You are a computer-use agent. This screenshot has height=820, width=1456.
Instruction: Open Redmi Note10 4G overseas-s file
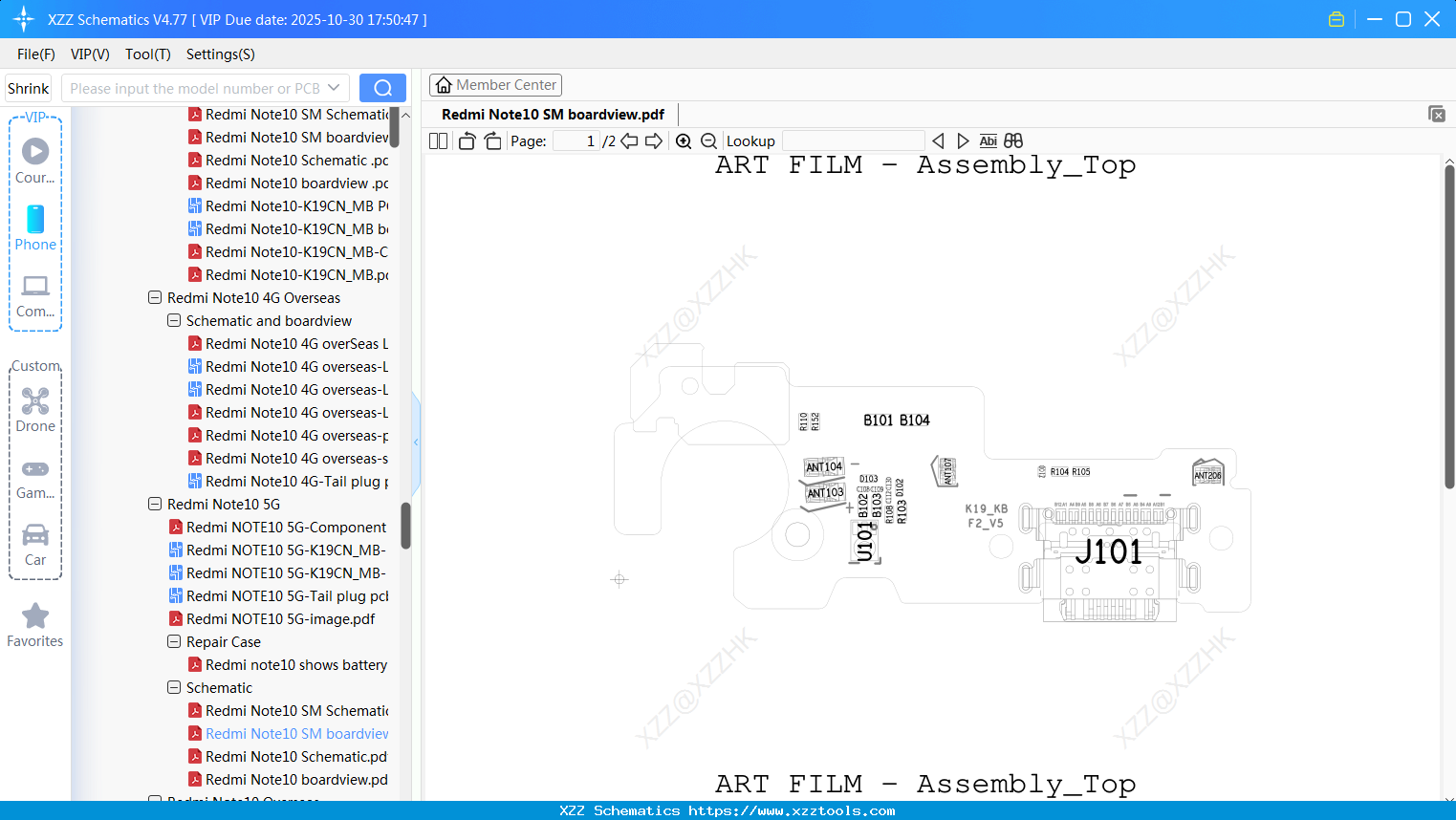[289, 459]
